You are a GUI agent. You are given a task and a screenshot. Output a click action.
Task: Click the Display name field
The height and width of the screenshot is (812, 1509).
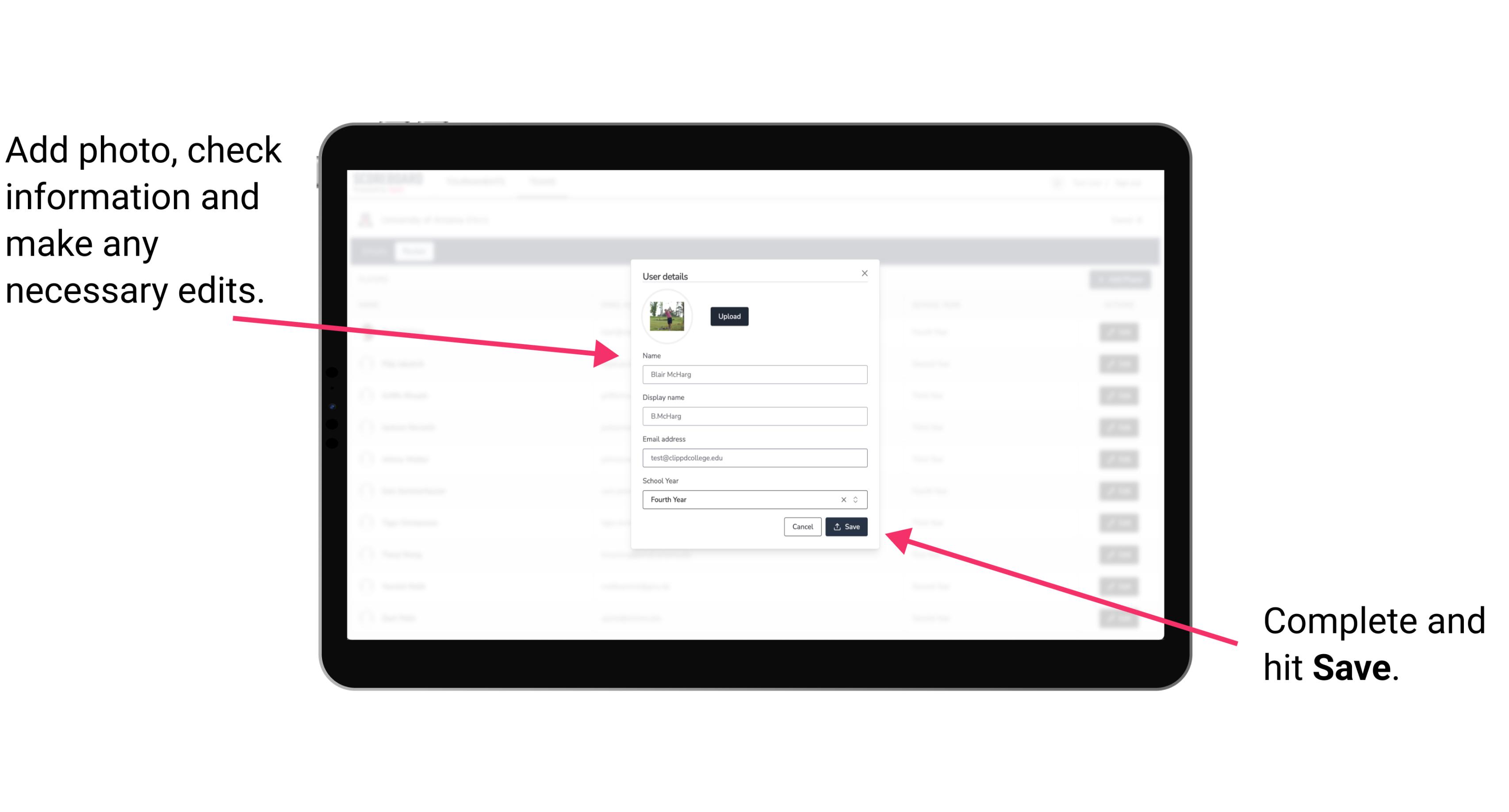click(754, 416)
